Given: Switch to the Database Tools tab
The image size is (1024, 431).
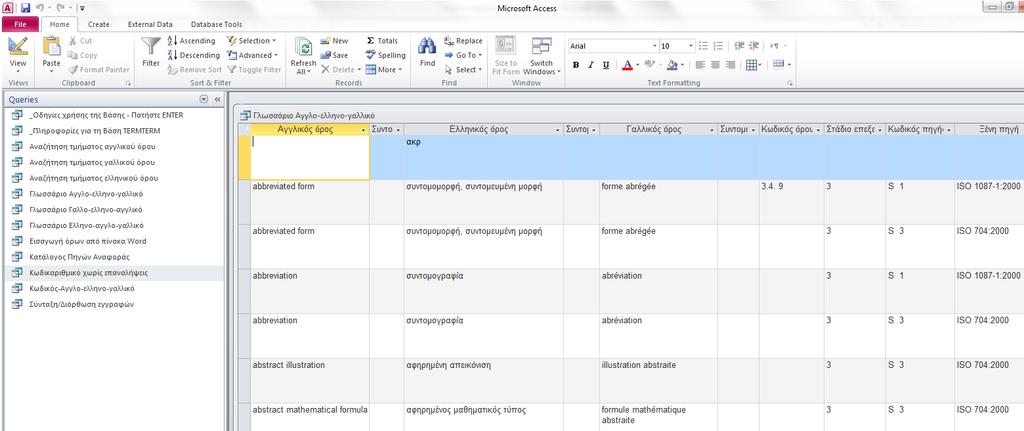Looking at the screenshot, I should (x=216, y=24).
